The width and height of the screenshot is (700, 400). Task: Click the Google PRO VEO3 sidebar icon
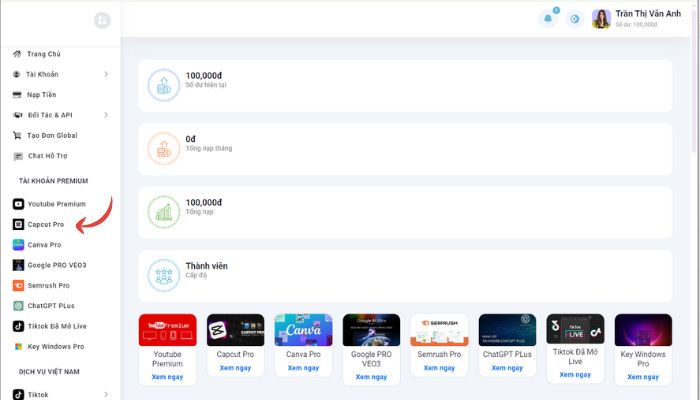point(18,265)
